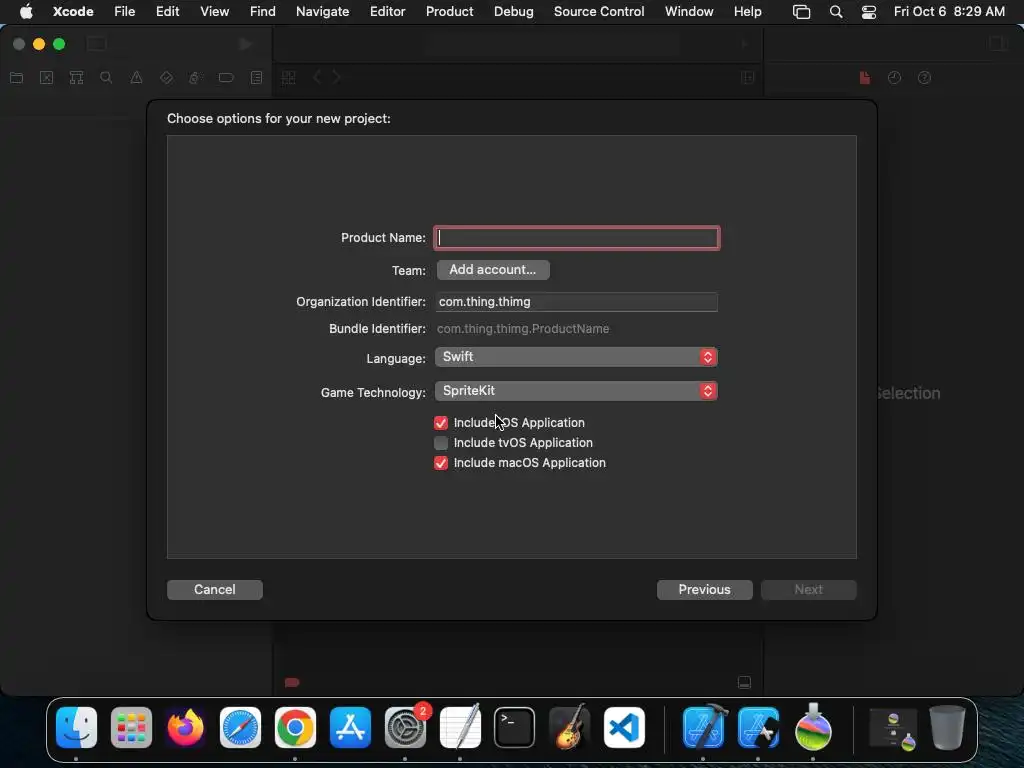Toggle the navigator sidebar button
The height and width of the screenshot is (768, 1024).
[x=97, y=44]
